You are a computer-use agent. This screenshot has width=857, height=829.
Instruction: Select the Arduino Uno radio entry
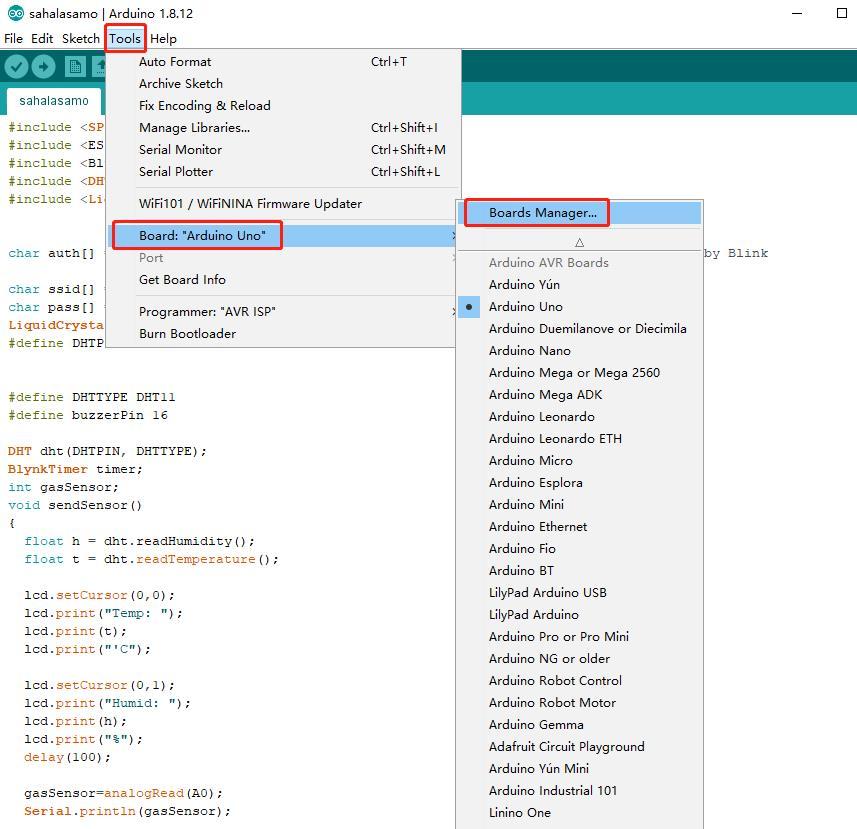tap(579, 307)
